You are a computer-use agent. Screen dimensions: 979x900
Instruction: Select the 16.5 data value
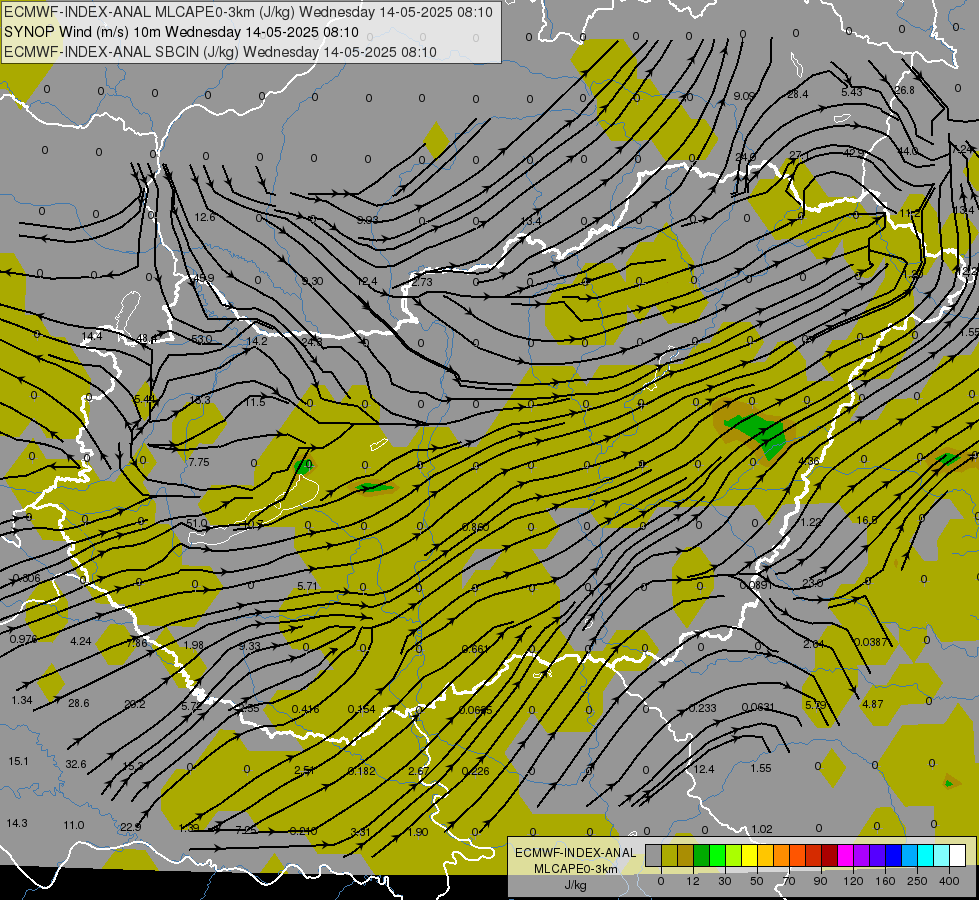[x=867, y=520]
